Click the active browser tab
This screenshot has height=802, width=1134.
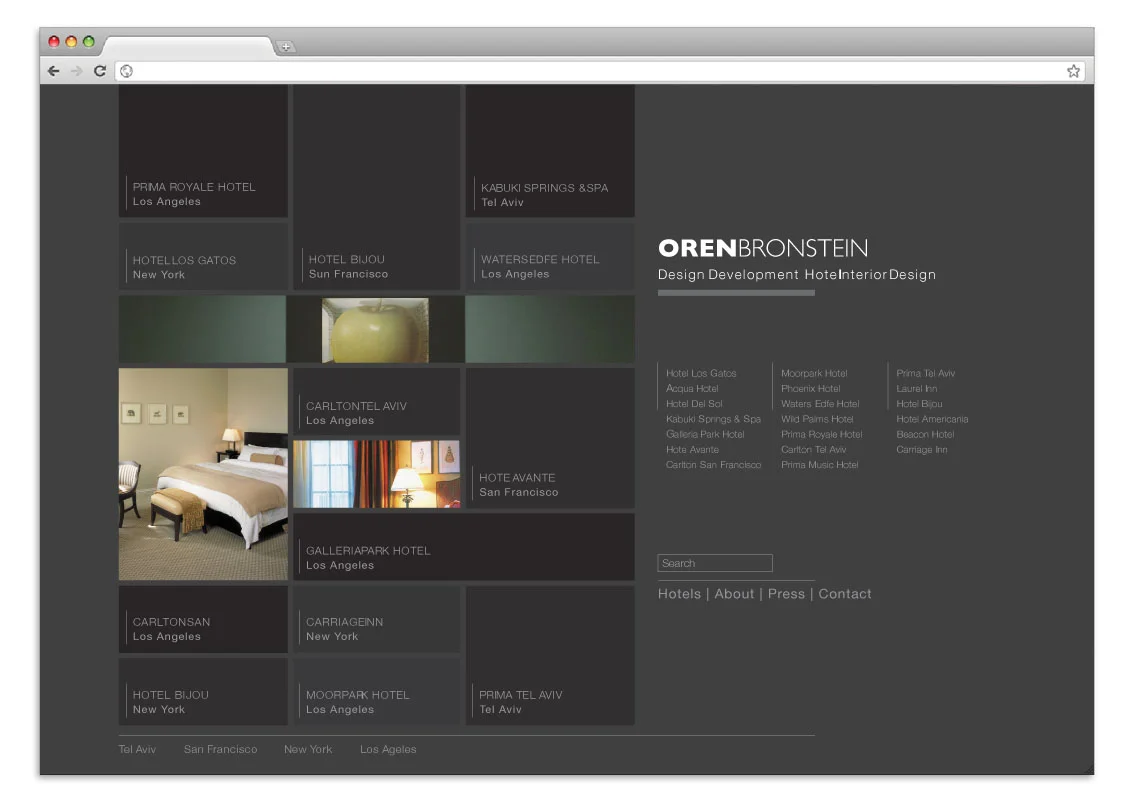click(x=188, y=46)
